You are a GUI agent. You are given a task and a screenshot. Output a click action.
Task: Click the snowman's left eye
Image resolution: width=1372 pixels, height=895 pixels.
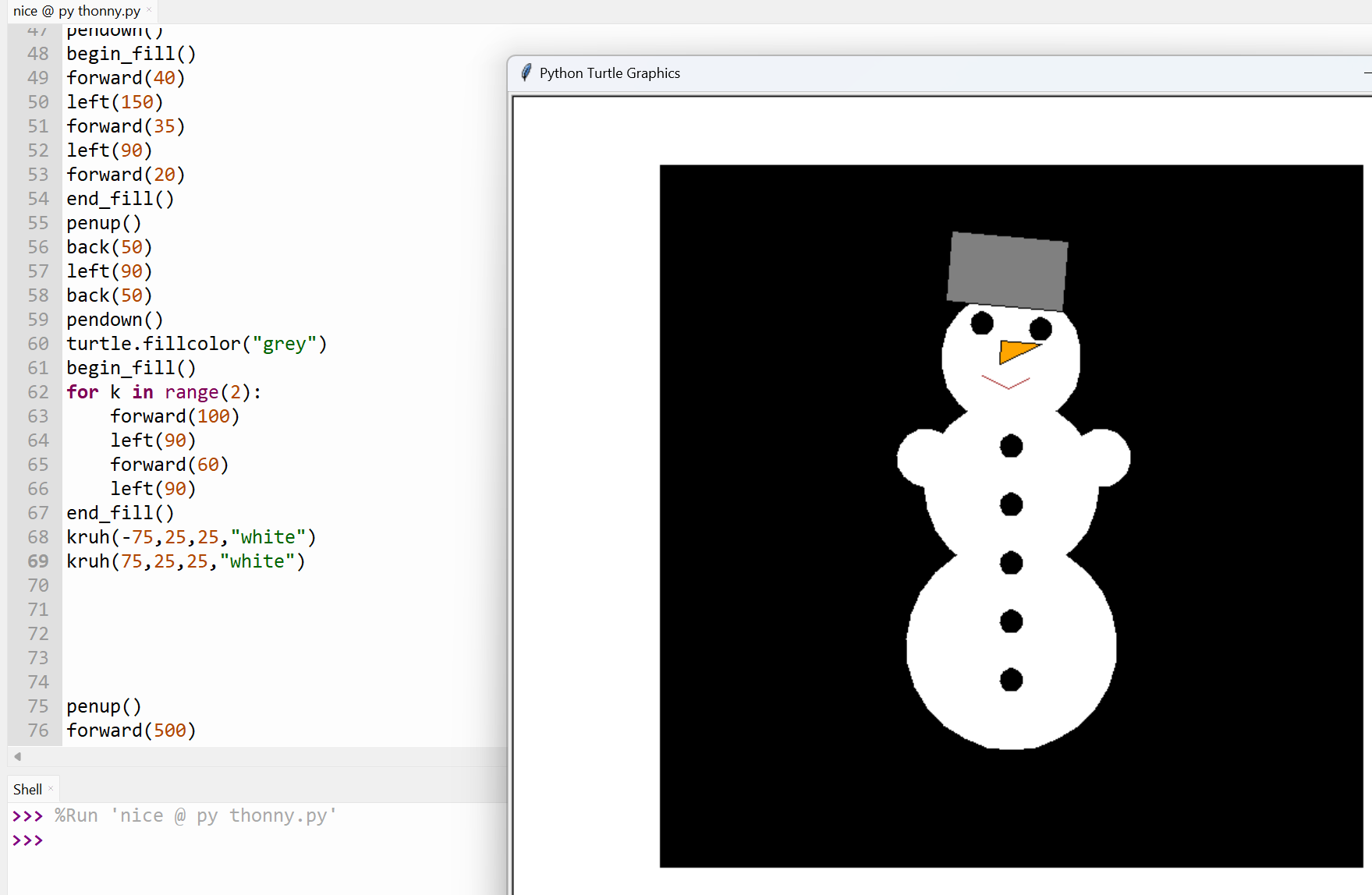point(982,322)
